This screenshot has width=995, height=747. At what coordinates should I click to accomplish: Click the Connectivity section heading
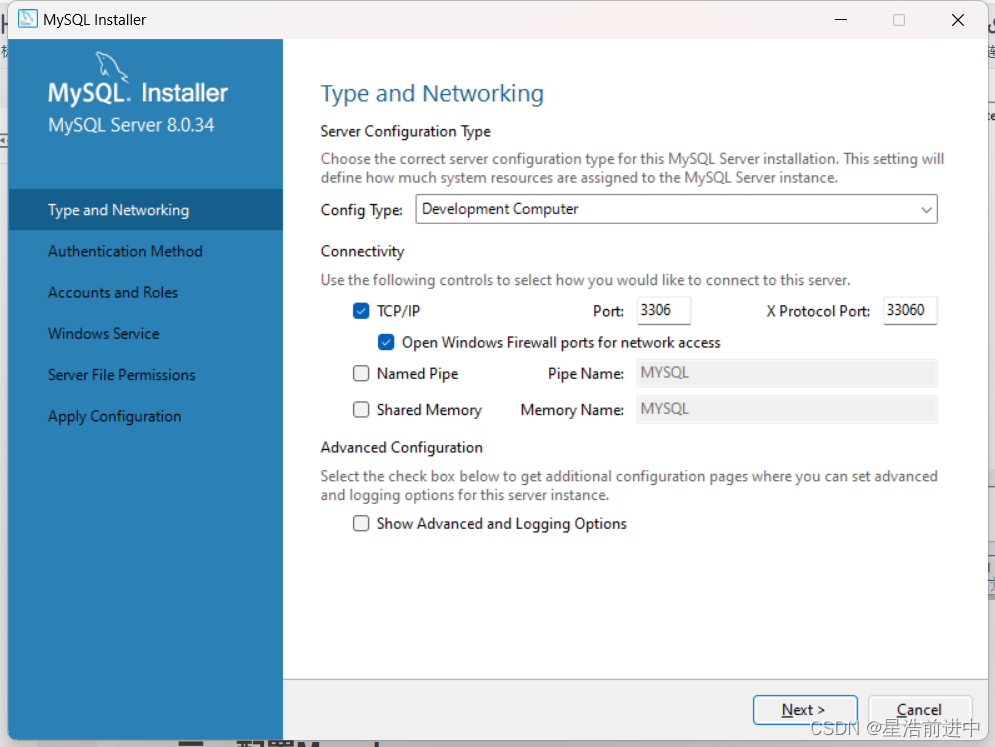click(x=362, y=251)
